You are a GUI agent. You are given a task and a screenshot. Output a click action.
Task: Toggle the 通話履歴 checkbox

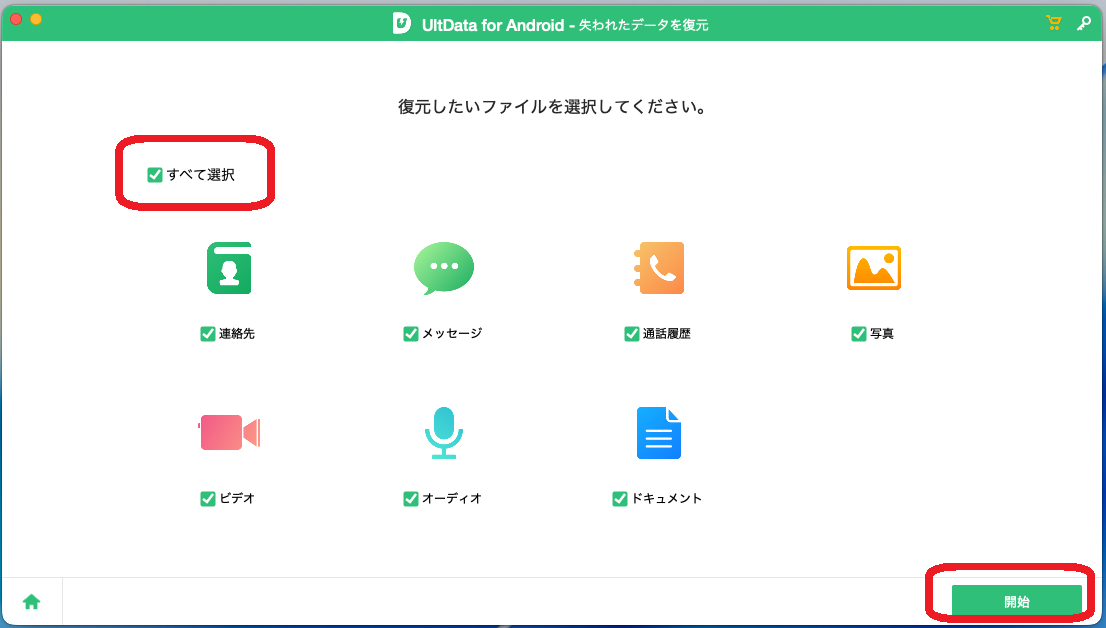click(x=632, y=334)
